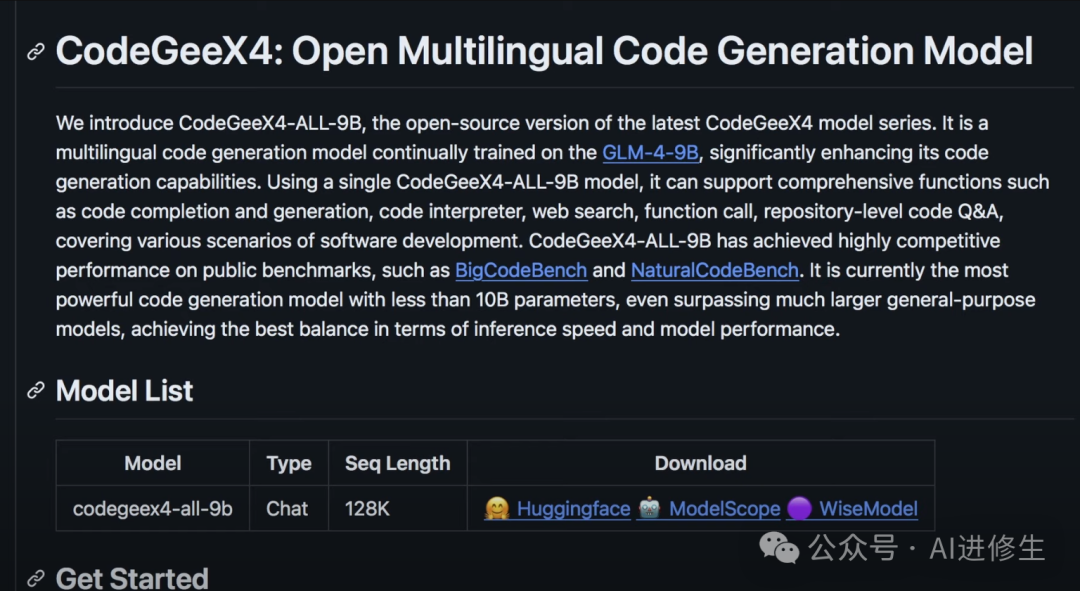Image resolution: width=1080 pixels, height=591 pixels.
Task: Click the robot emoji before ModelScope
Action: (x=650, y=509)
